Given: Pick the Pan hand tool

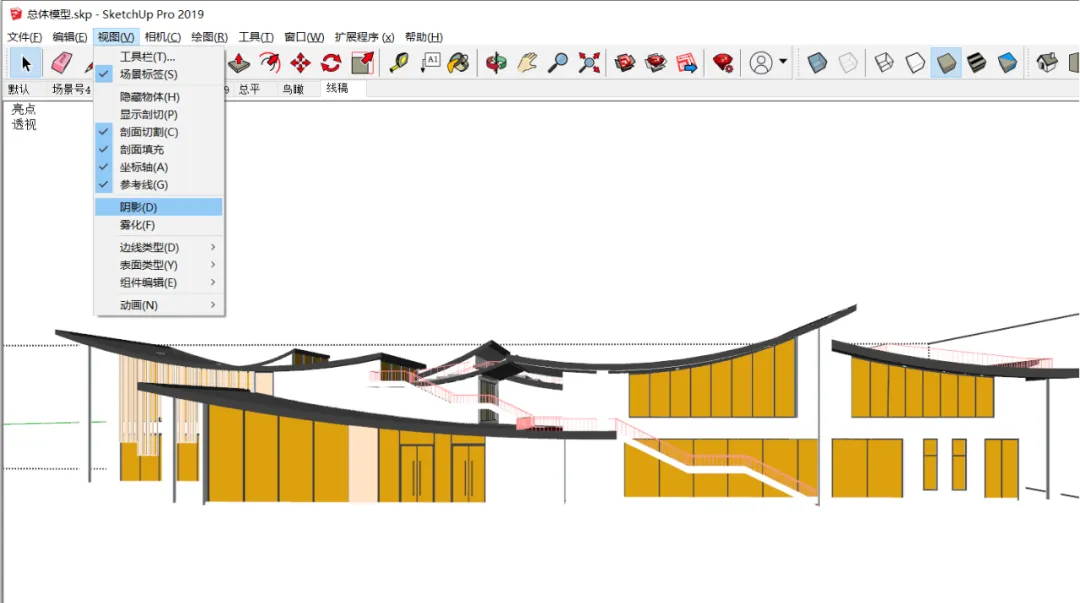Looking at the screenshot, I should coord(528,63).
